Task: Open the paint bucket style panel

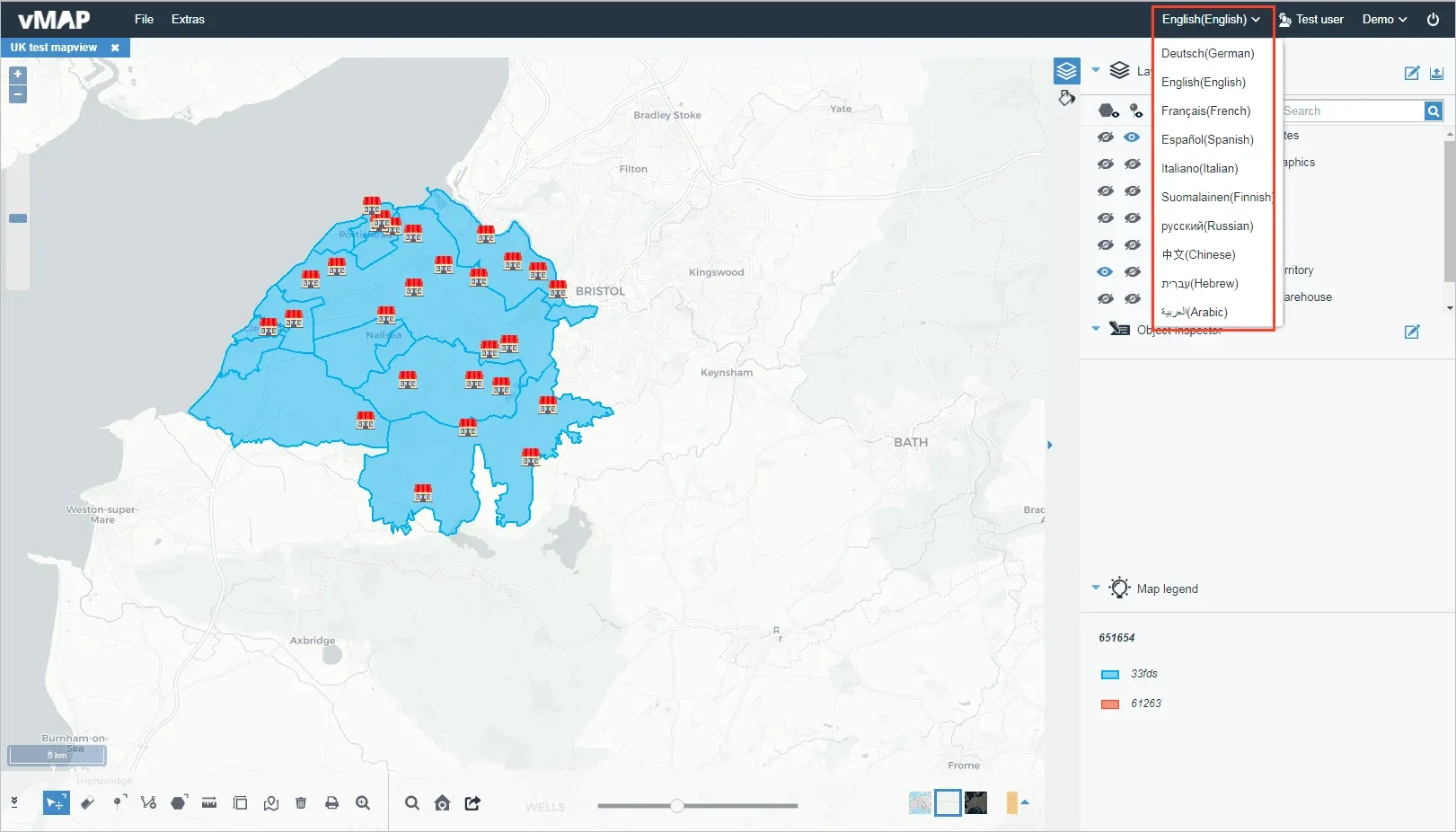Action: click(1066, 98)
